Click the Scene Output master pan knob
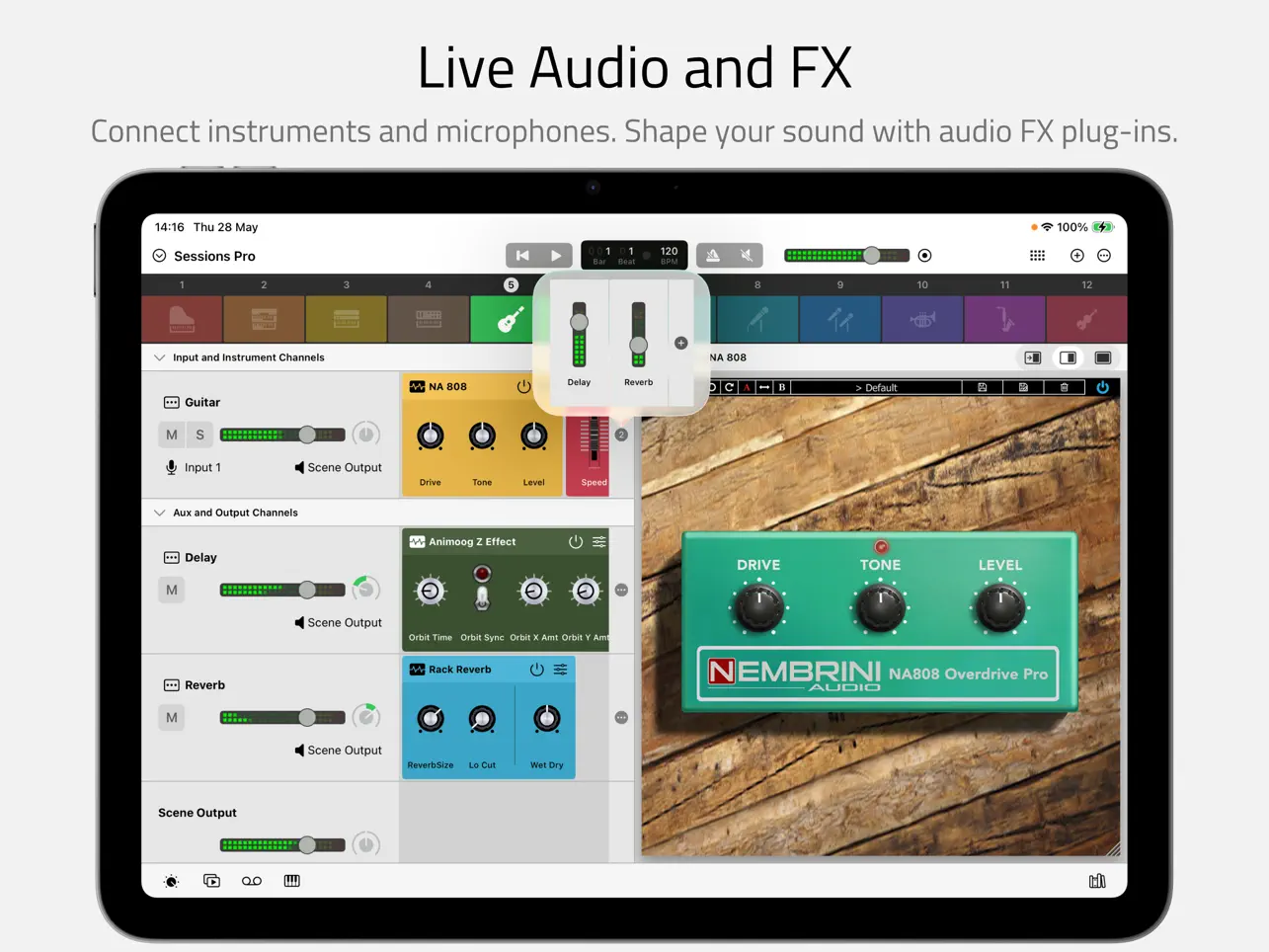Viewport: 1269px width, 952px height. 366,844
